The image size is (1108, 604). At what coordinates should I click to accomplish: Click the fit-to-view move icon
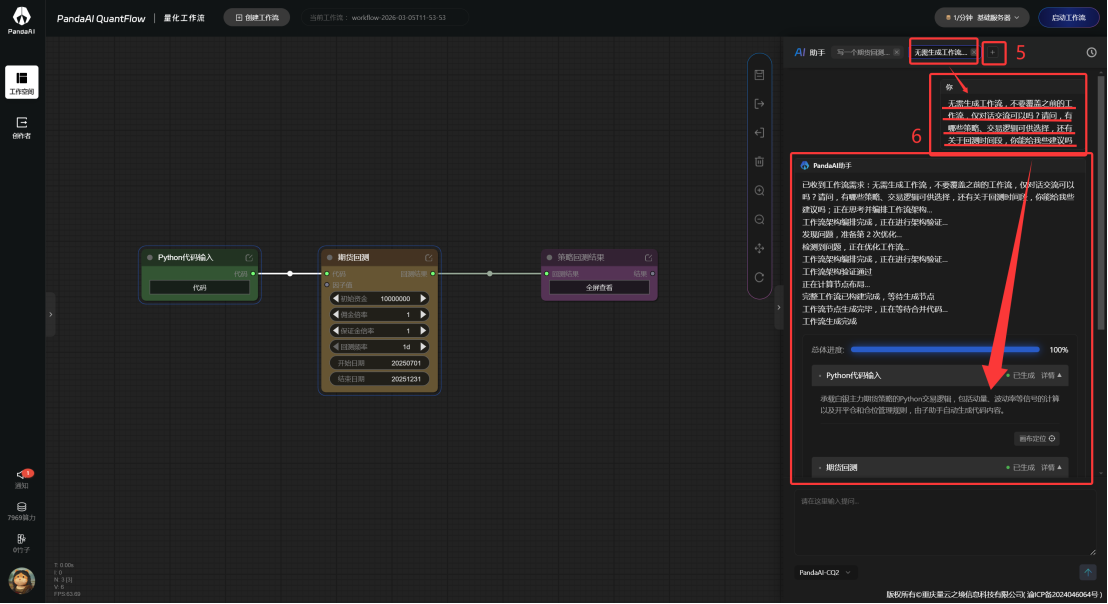pyautogui.click(x=759, y=249)
